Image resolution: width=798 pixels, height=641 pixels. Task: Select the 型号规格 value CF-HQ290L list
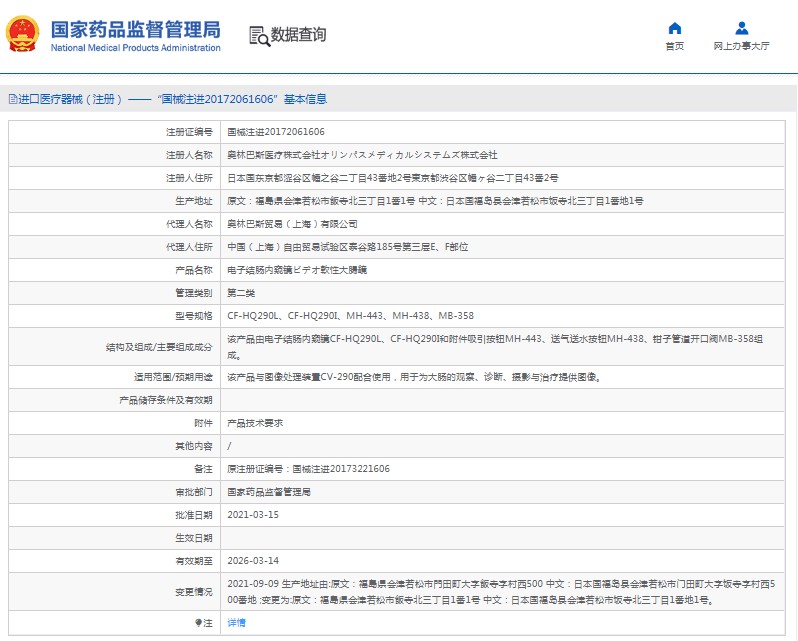(350, 316)
